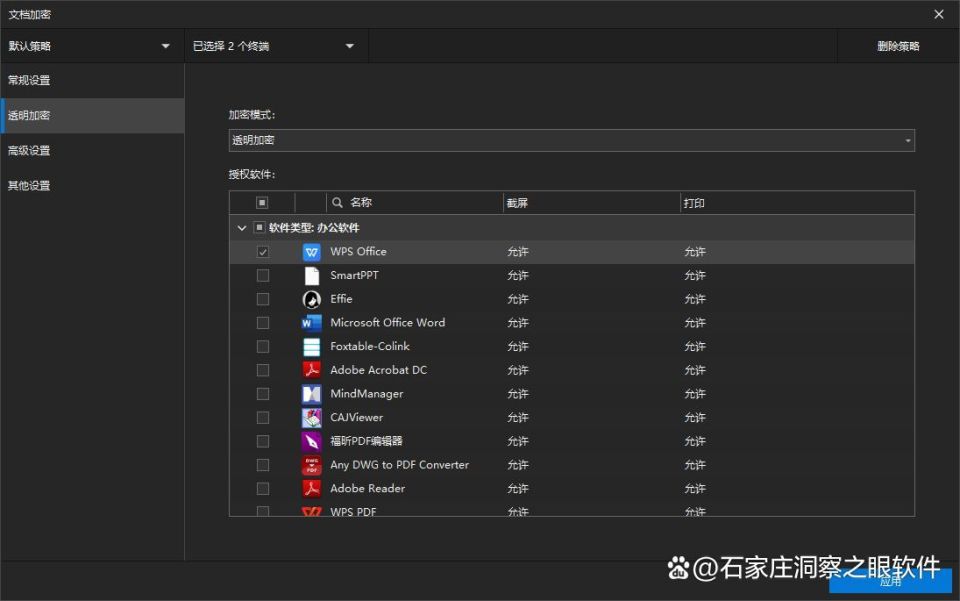This screenshot has height=601, width=960.
Task: Check the Adobe Reader checkbox
Action: pyautogui.click(x=263, y=488)
